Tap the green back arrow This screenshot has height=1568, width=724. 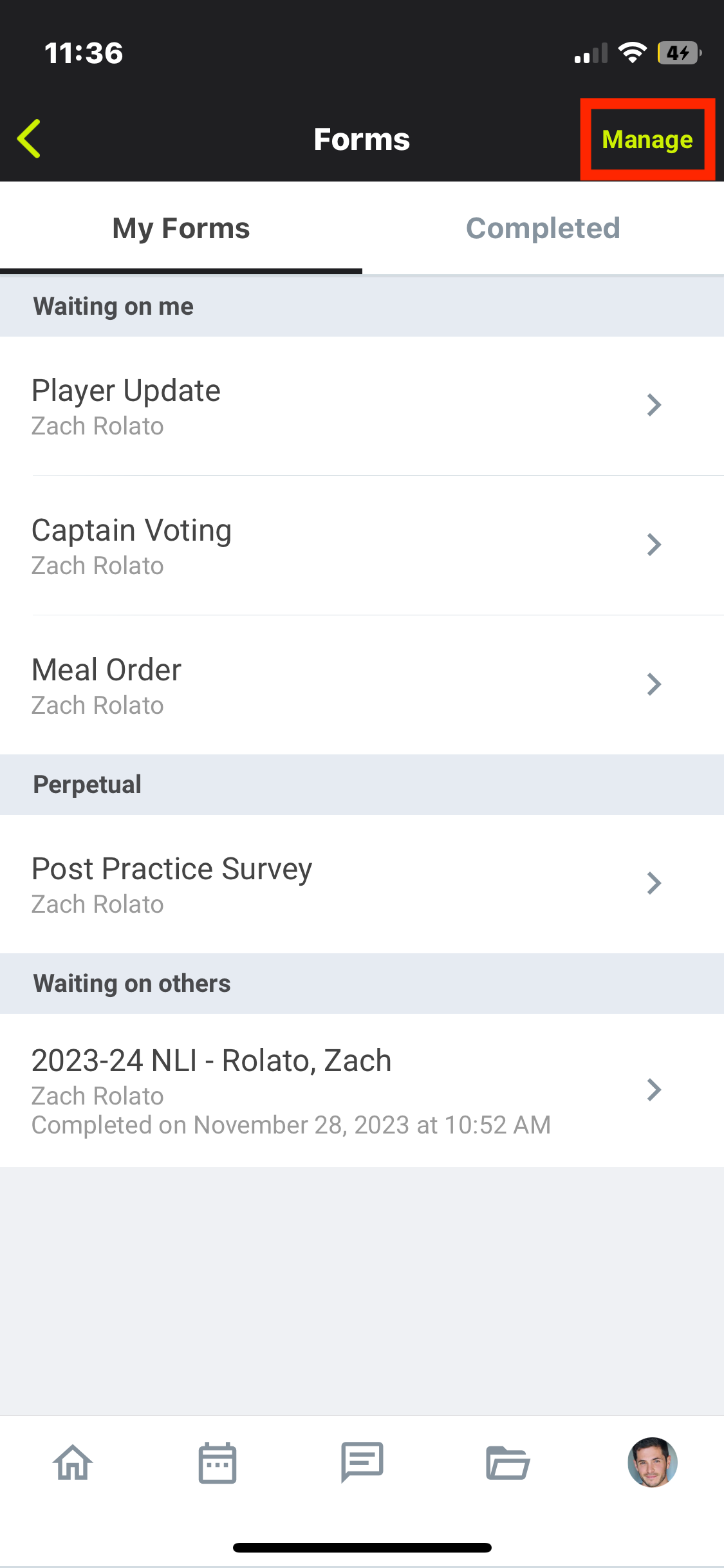click(29, 138)
